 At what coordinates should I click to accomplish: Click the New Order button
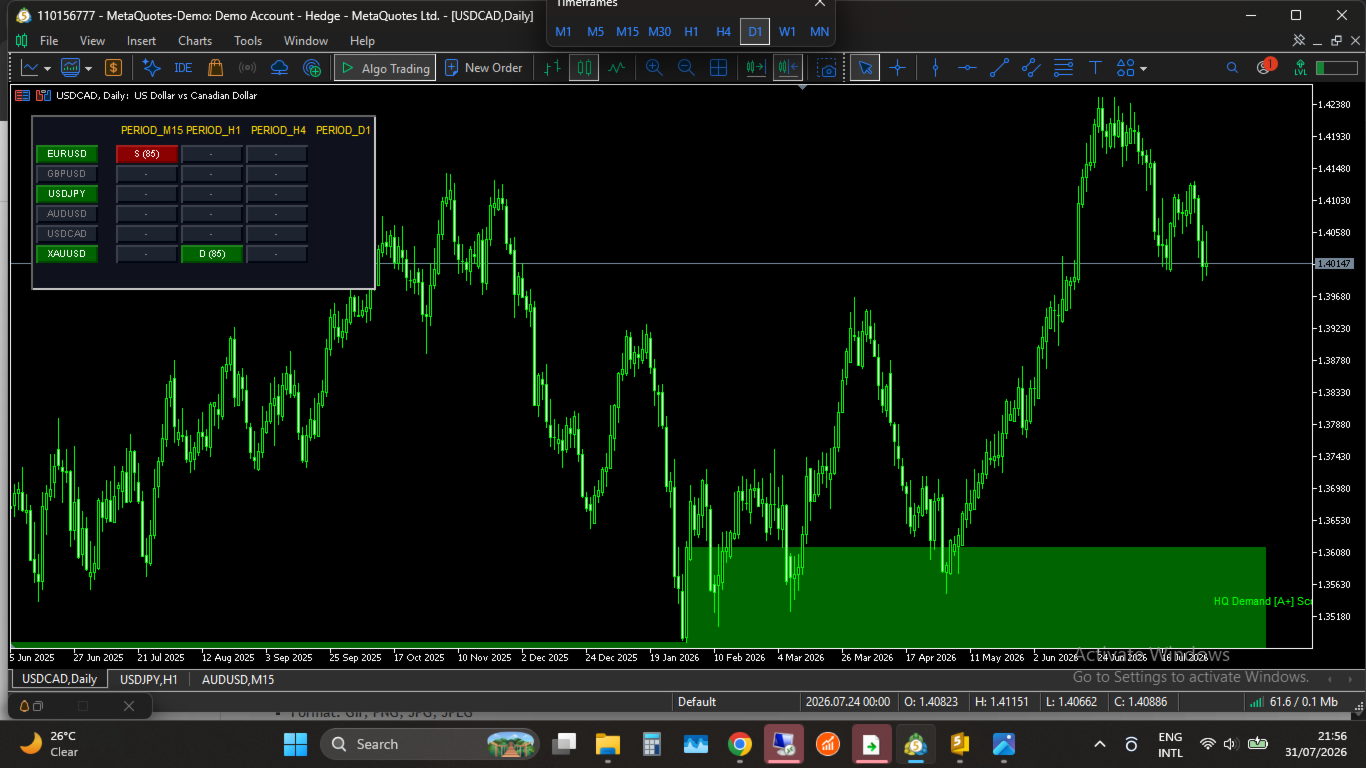tap(484, 68)
